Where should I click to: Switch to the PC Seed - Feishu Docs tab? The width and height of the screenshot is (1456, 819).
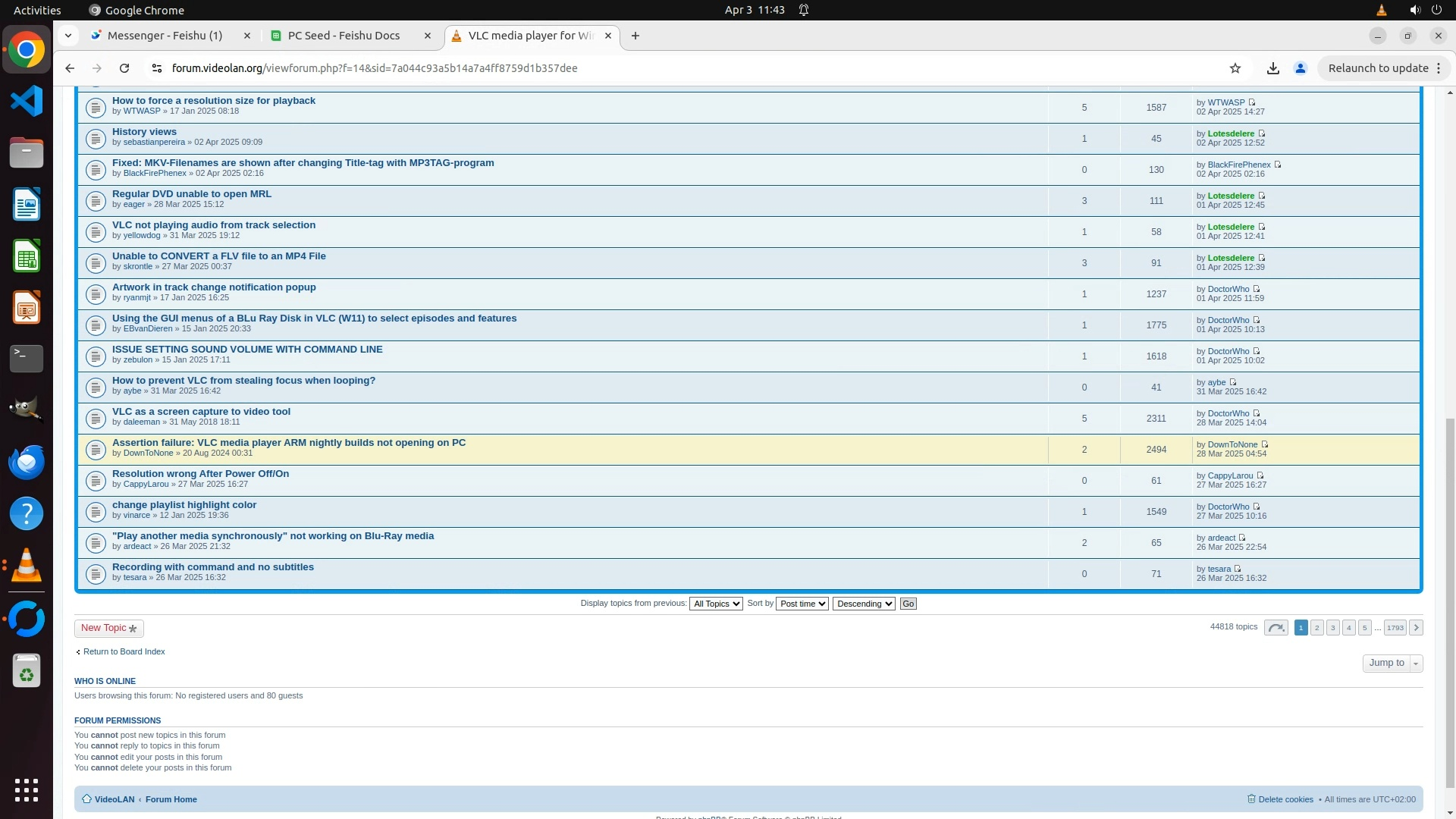pos(344,36)
